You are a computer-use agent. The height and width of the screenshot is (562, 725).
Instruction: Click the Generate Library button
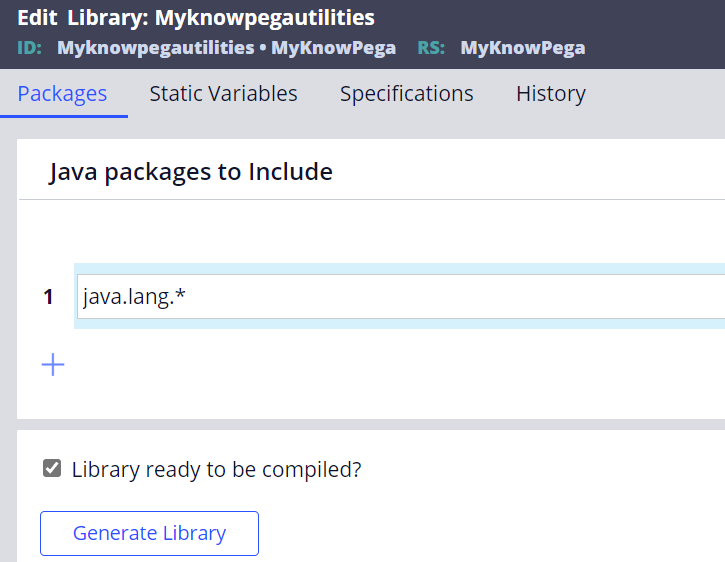tap(149, 533)
